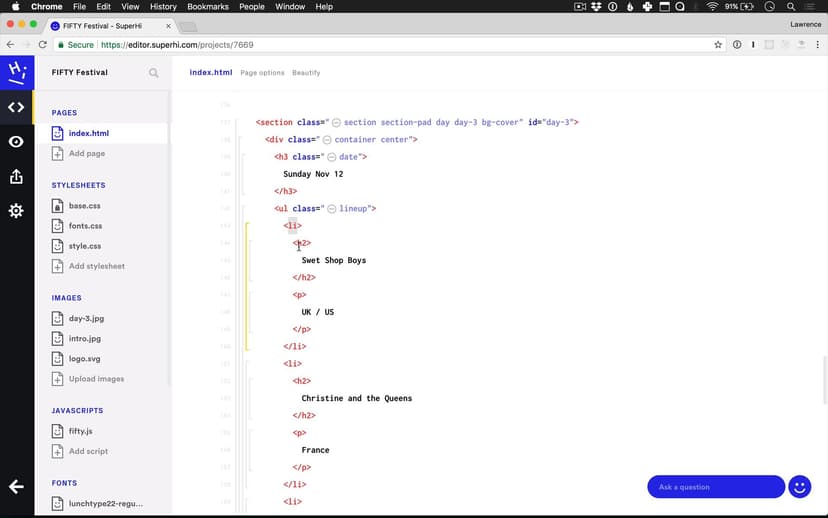
Task: Click the smiley face help icon
Action: tap(799, 487)
